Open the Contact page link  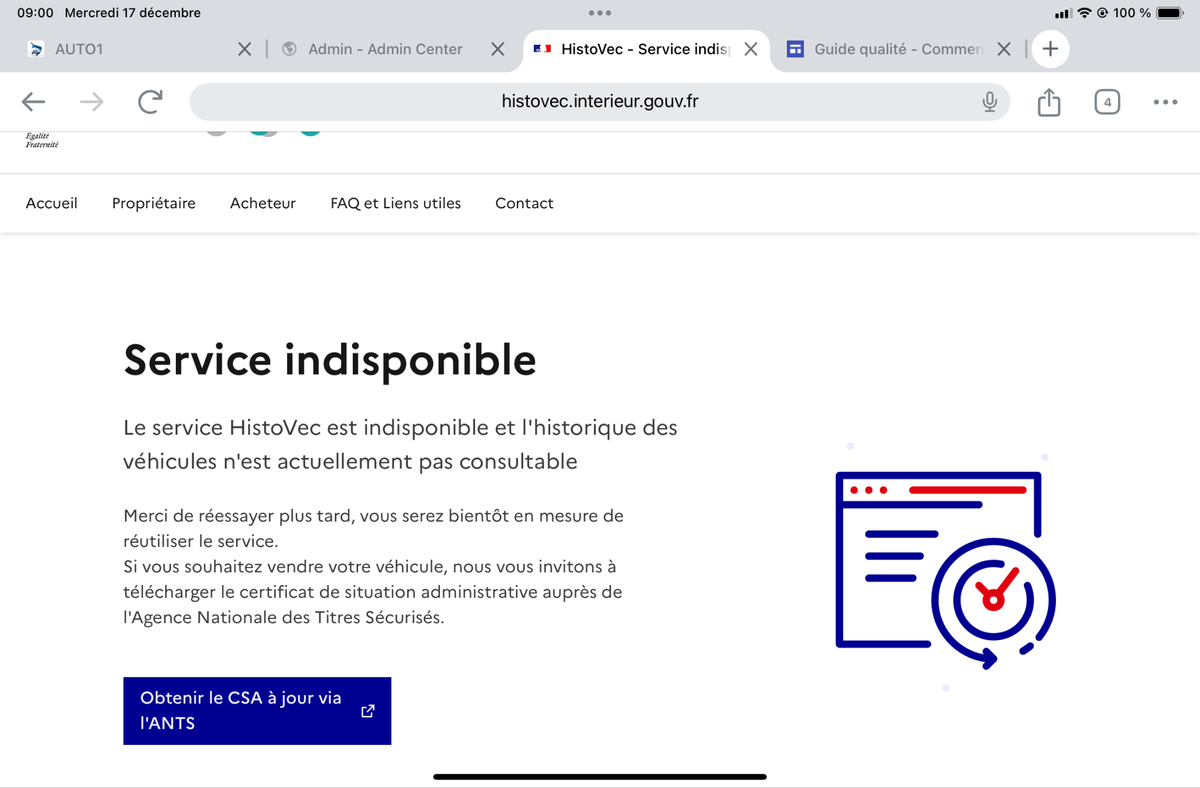[524, 203]
